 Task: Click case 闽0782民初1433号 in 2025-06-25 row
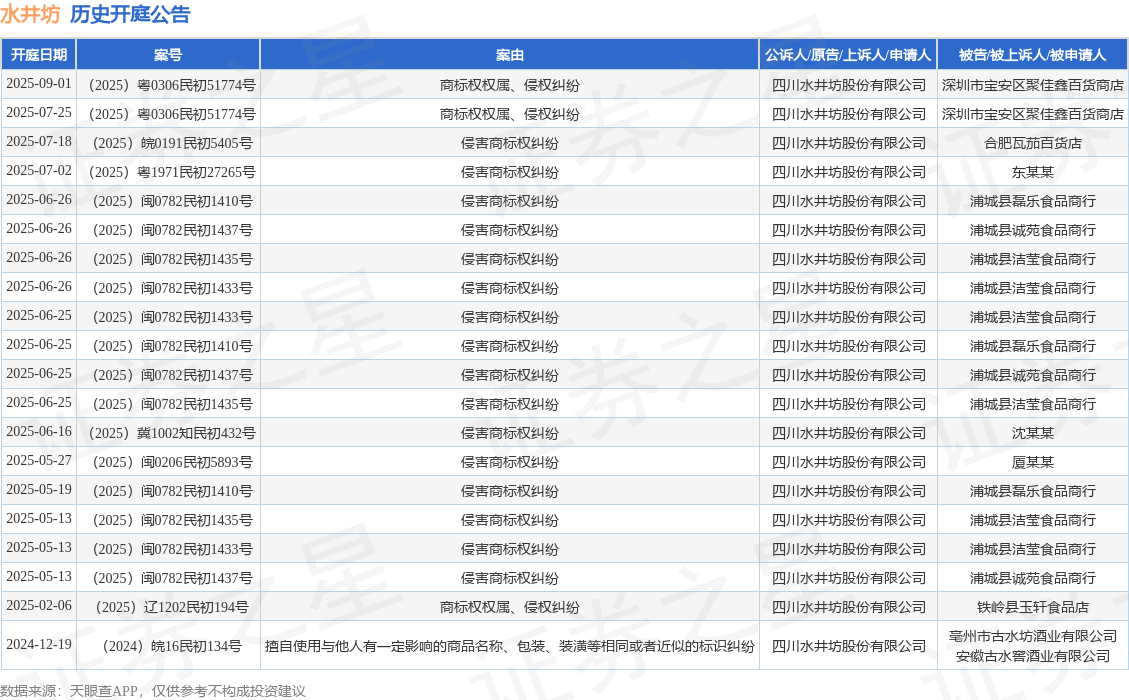click(172, 317)
